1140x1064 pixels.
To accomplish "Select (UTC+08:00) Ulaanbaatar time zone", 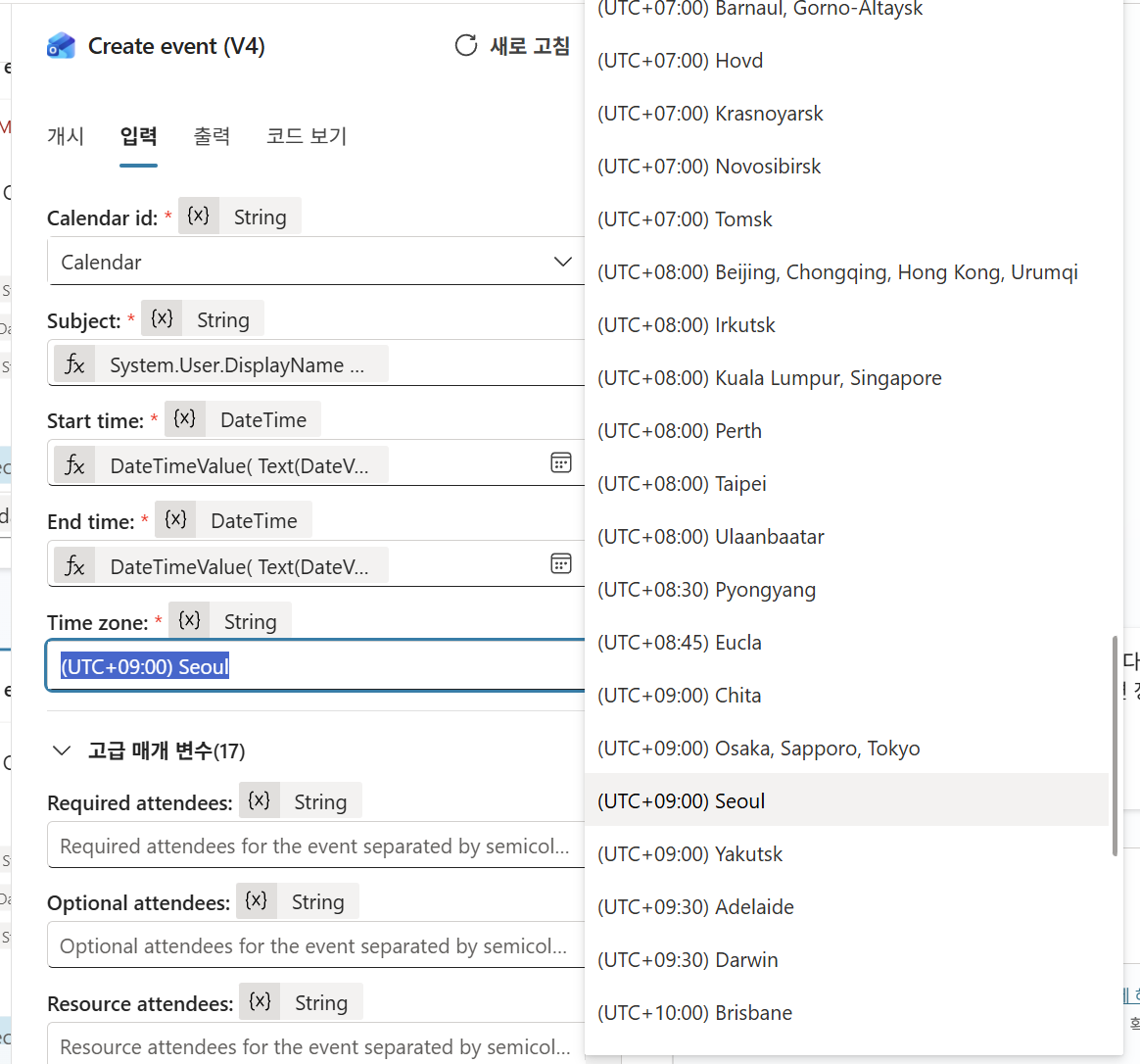I will 847,537.
